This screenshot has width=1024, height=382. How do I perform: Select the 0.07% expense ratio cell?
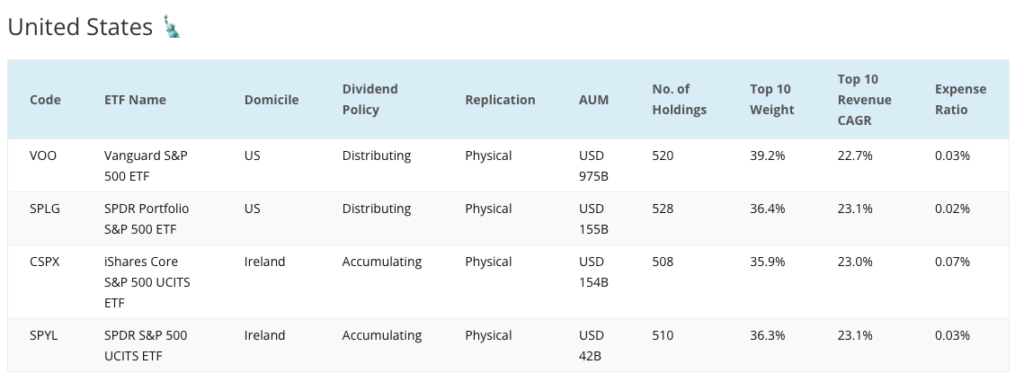[x=953, y=261]
